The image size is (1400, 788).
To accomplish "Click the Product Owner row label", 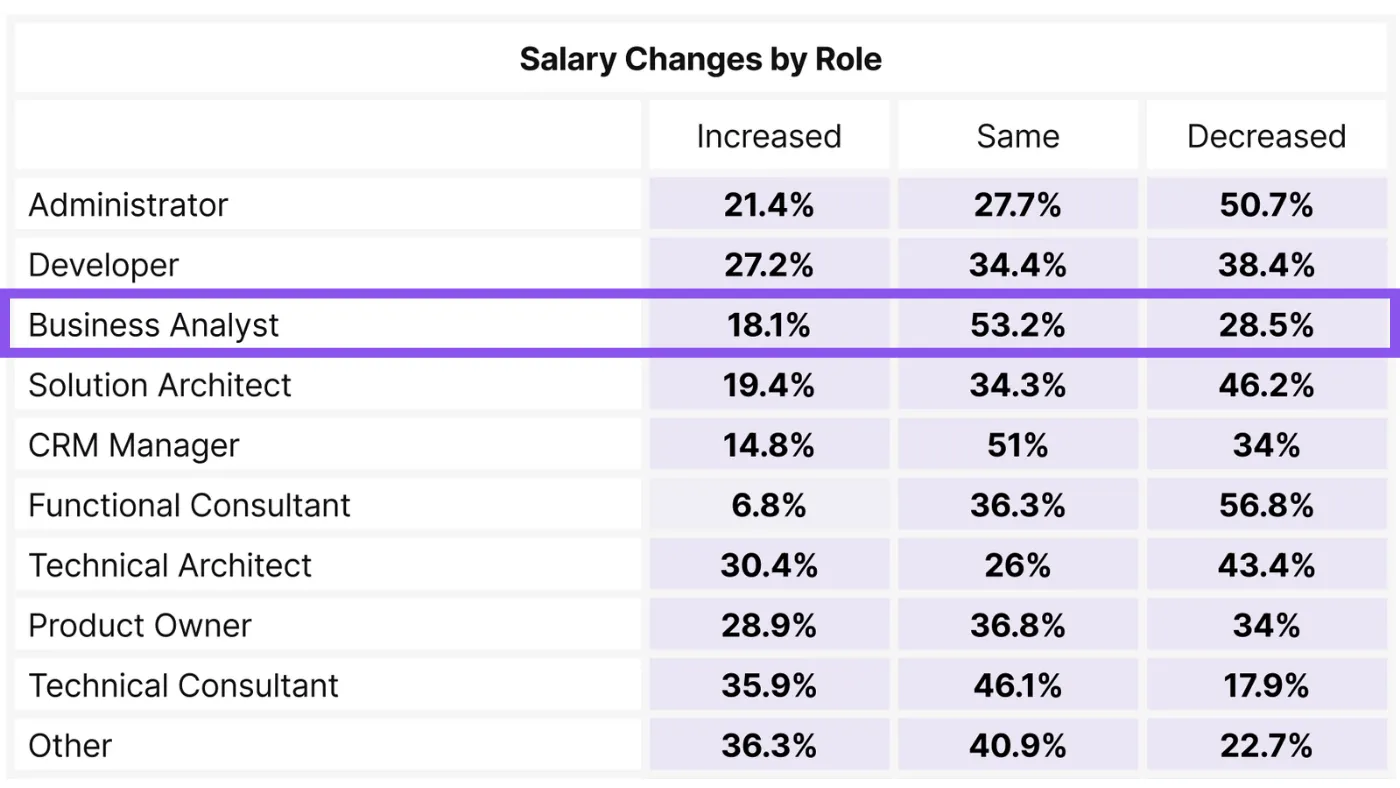I will point(140,625).
